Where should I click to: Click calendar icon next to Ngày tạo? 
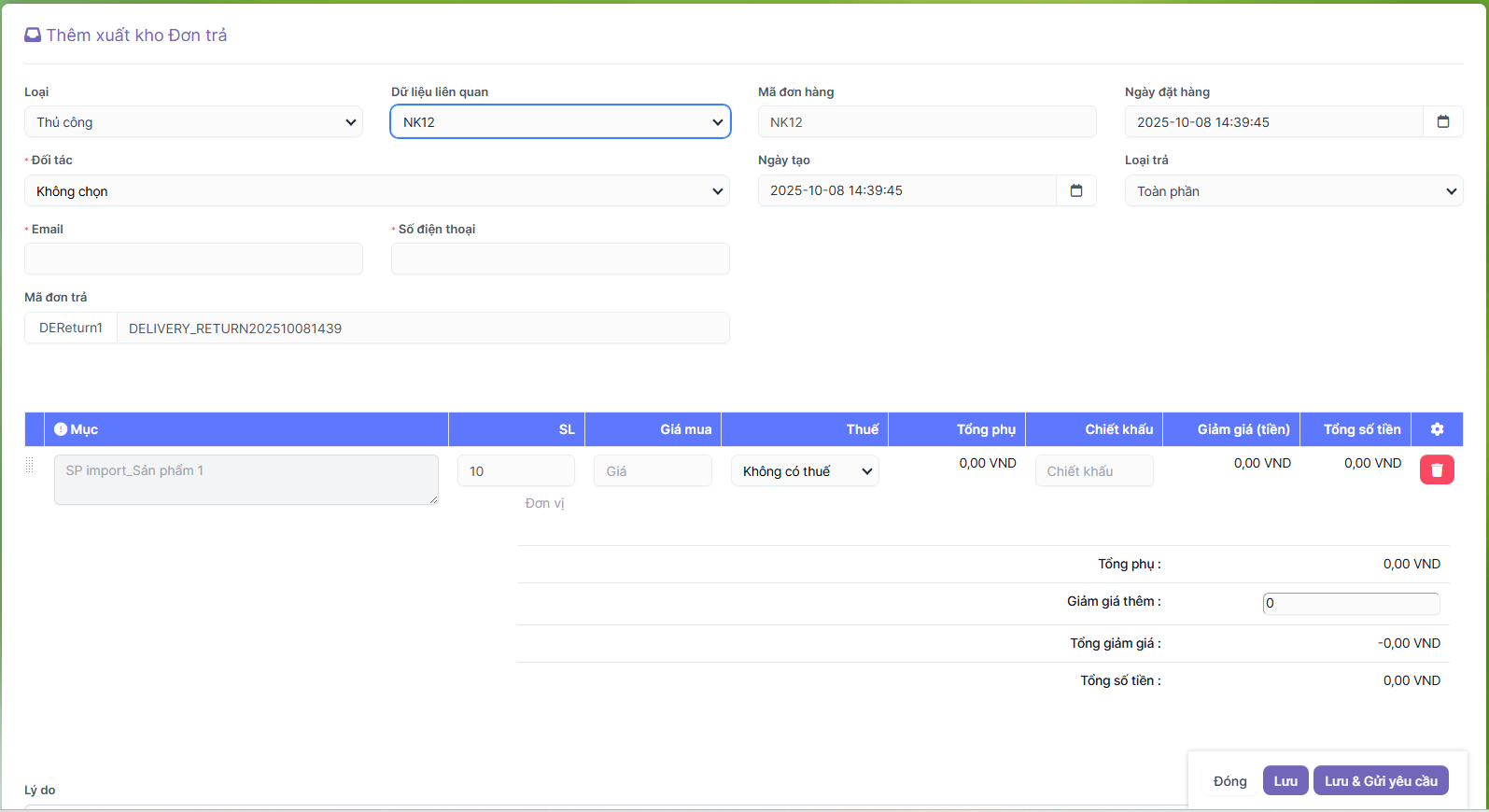coord(1075,190)
